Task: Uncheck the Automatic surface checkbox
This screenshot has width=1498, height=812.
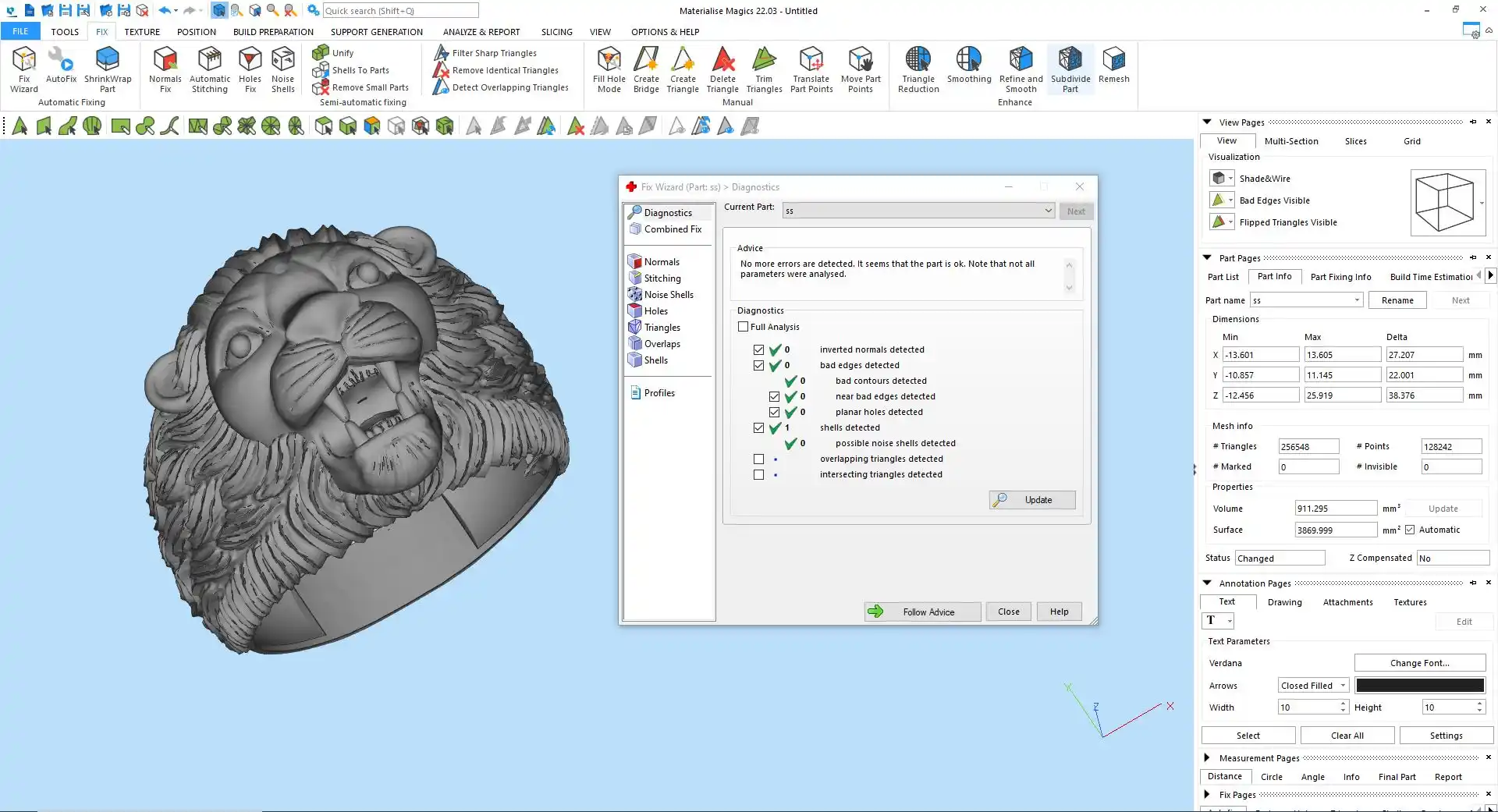Action: point(1410,530)
